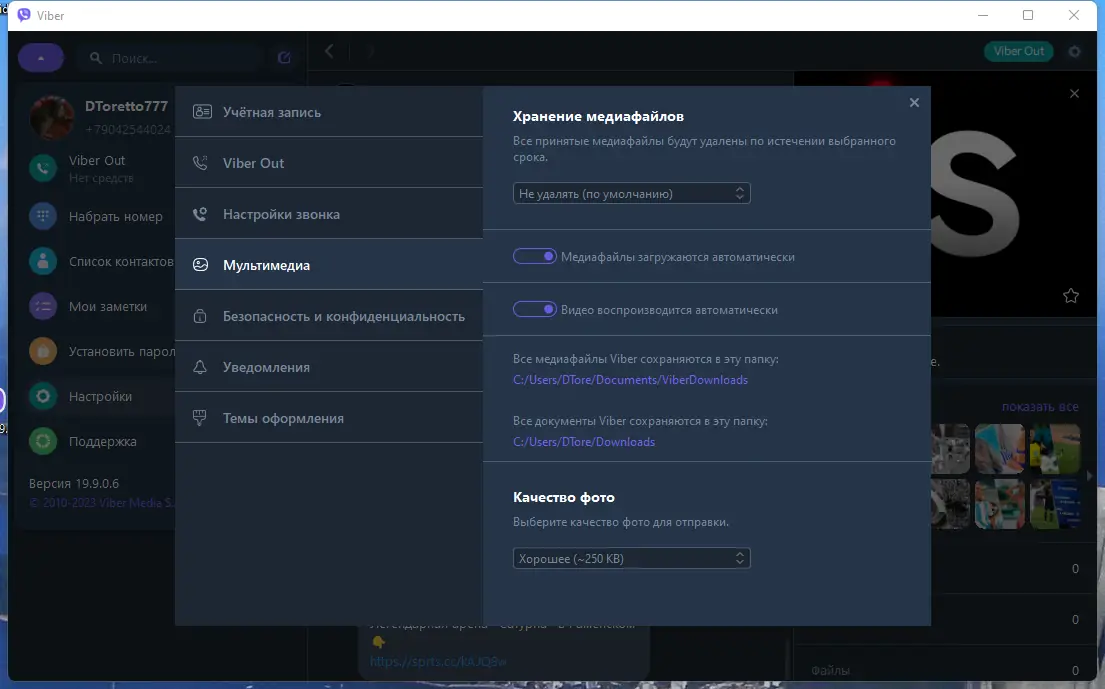This screenshot has width=1105, height=689.
Task: Click показать все to view all media
Action: pos(1040,406)
